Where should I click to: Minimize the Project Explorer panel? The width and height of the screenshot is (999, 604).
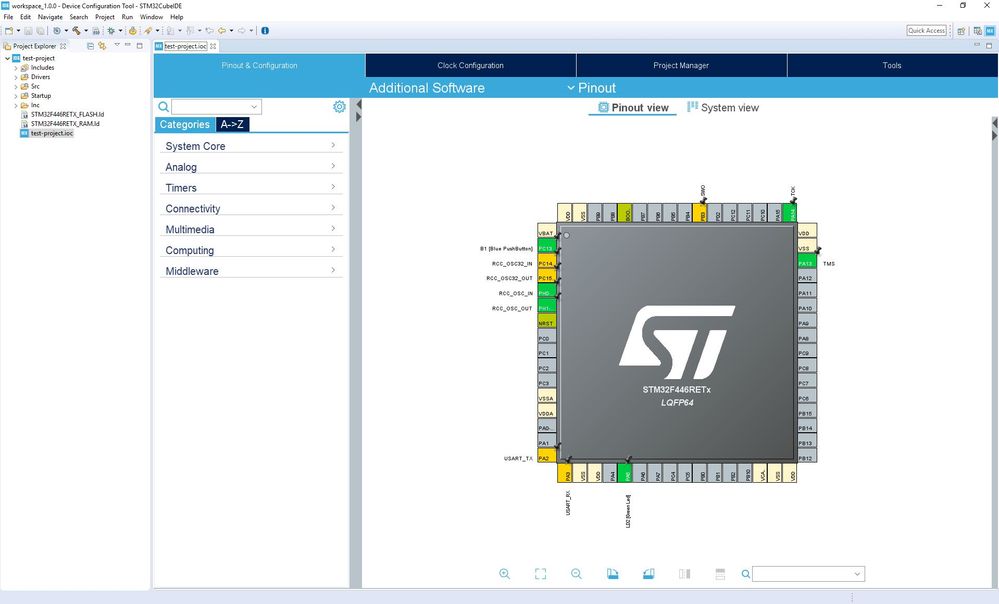[128, 45]
